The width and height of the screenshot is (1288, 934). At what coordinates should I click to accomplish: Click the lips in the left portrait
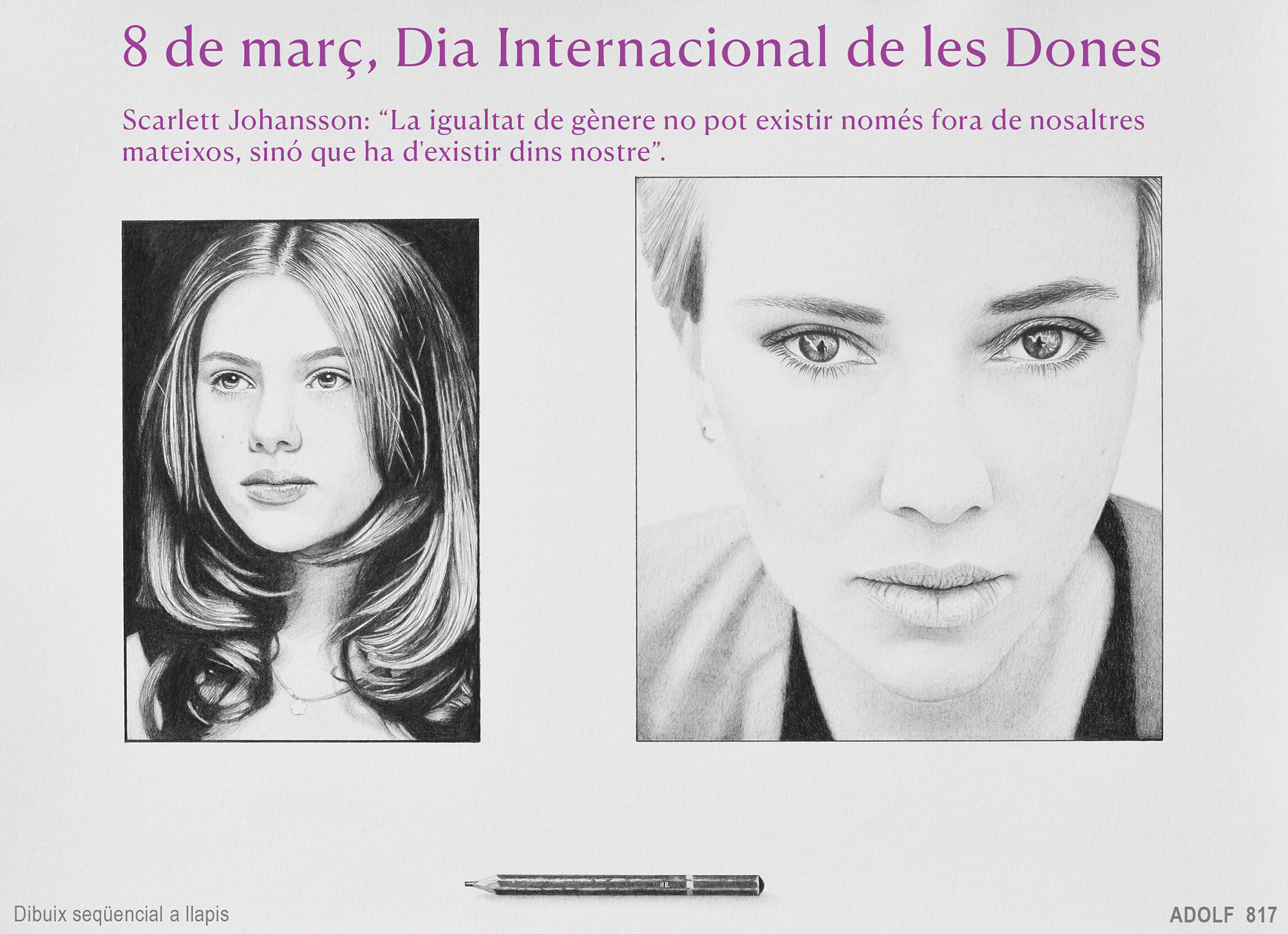click(x=277, y=485)
